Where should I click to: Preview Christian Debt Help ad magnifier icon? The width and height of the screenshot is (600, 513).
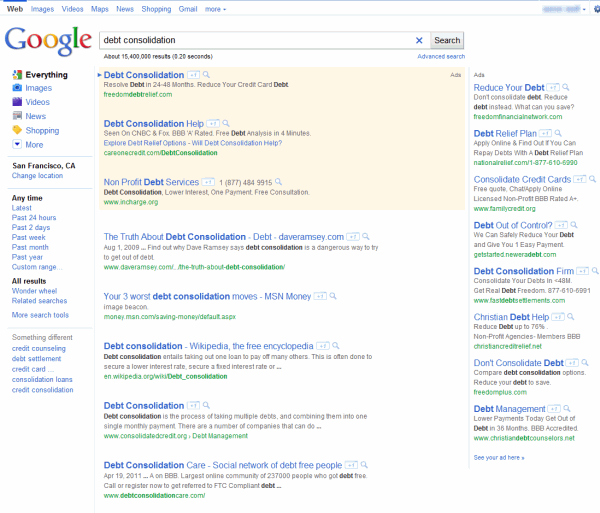[x=571, y=317]
